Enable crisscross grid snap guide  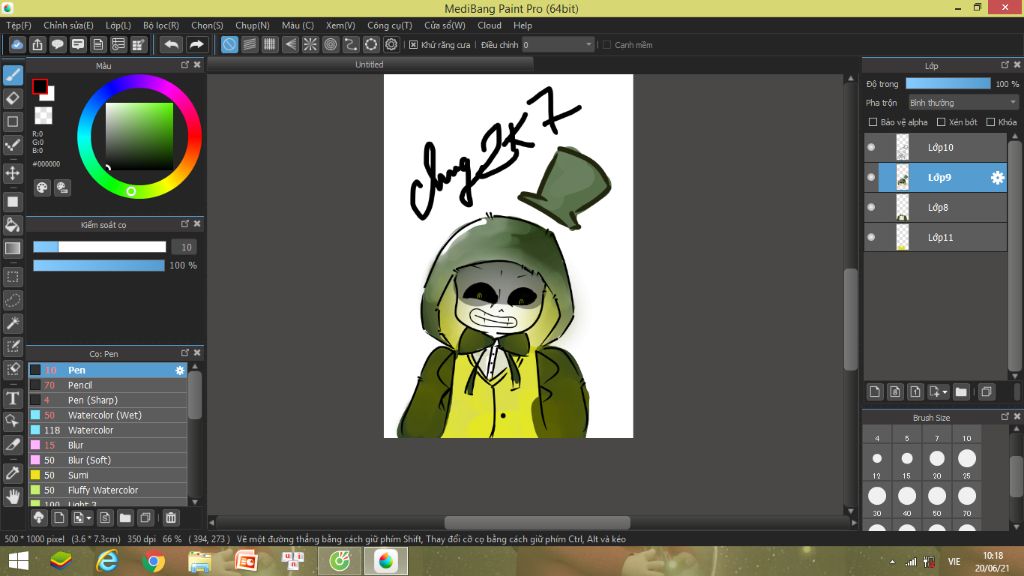point(270,44)
